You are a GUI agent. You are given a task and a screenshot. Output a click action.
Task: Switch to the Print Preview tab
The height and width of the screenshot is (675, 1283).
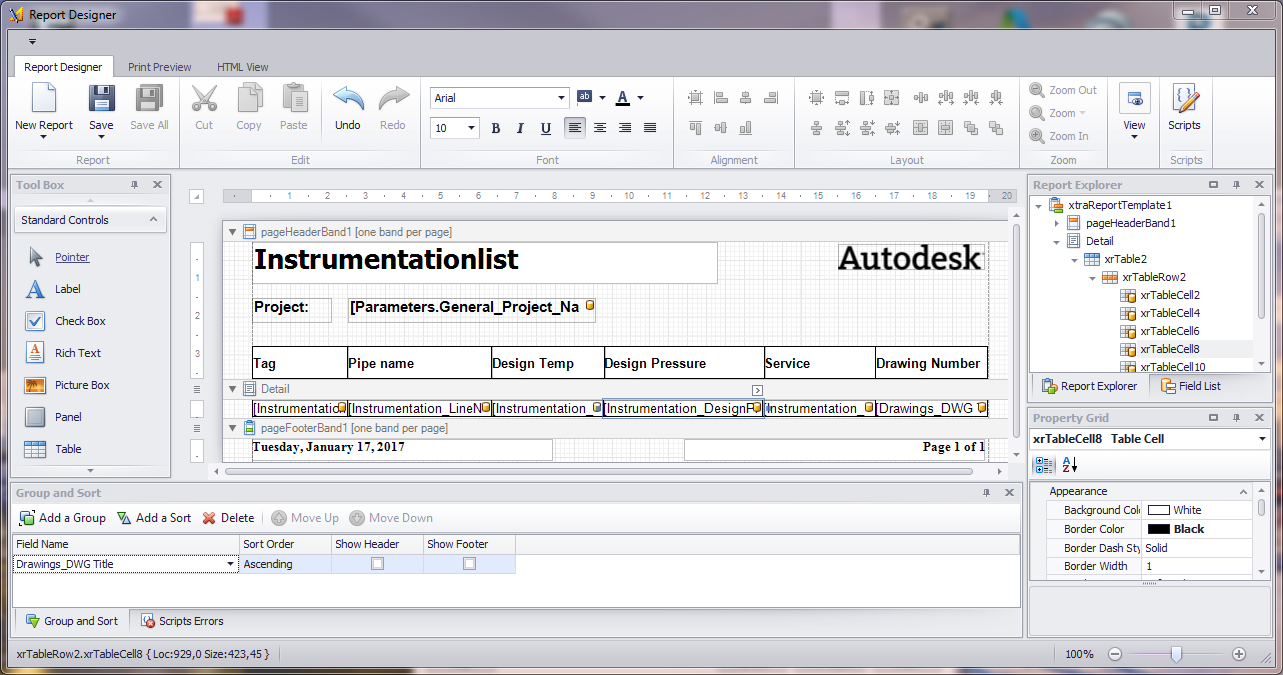pyautogui.click(x=159, y=66)
